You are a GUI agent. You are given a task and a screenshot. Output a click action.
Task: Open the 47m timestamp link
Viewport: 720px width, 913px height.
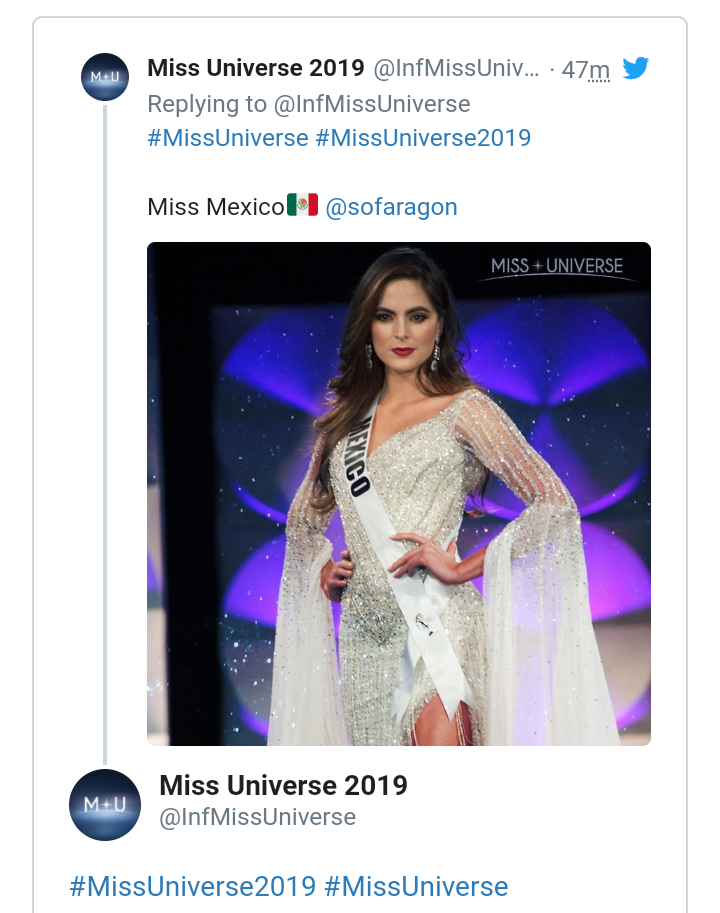pos(586,70)
